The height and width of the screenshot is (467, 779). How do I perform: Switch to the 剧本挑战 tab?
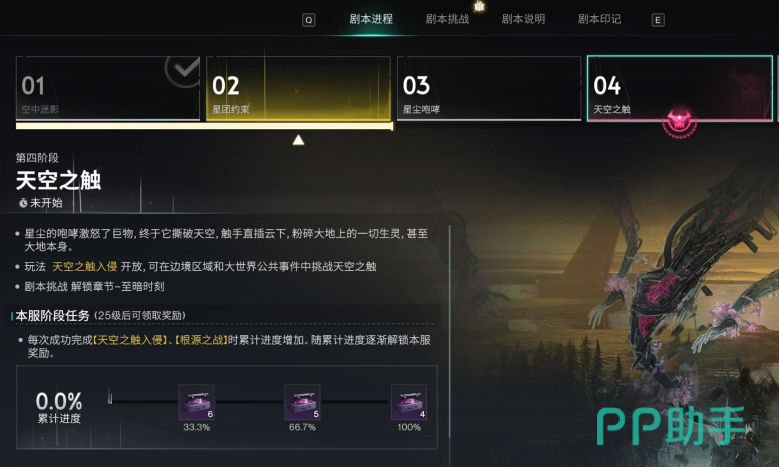(x=447, y=19)
